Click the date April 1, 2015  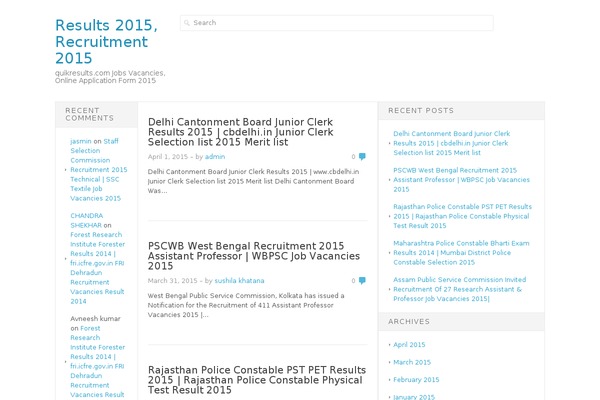[x=168, y=157]
